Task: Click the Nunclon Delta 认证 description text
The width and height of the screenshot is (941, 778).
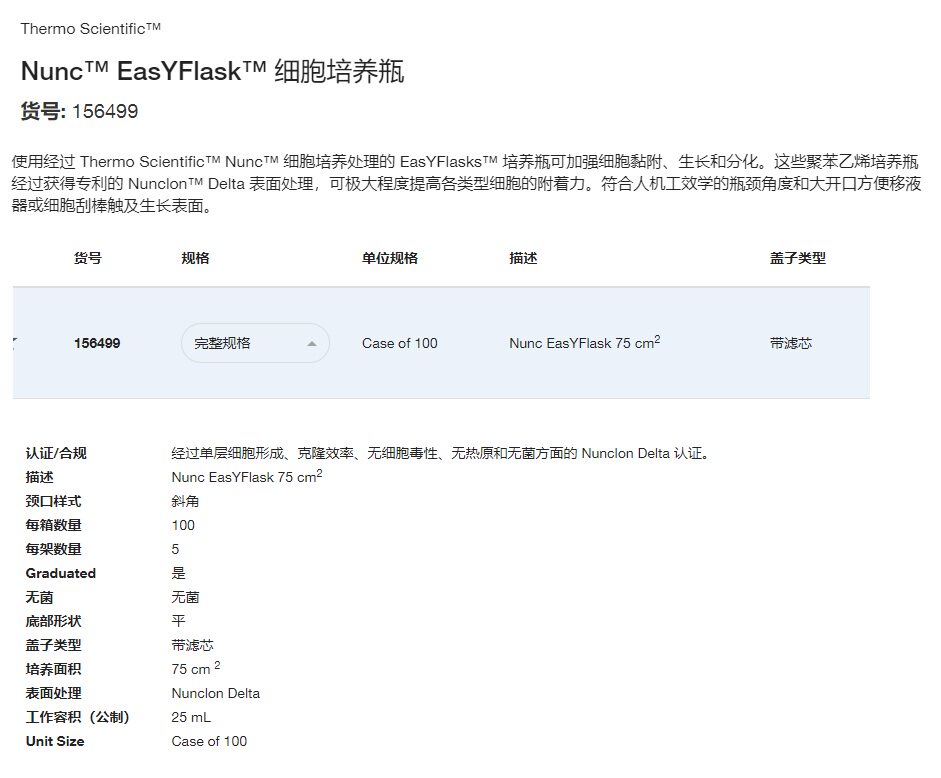Action: [x=440, y=453]
